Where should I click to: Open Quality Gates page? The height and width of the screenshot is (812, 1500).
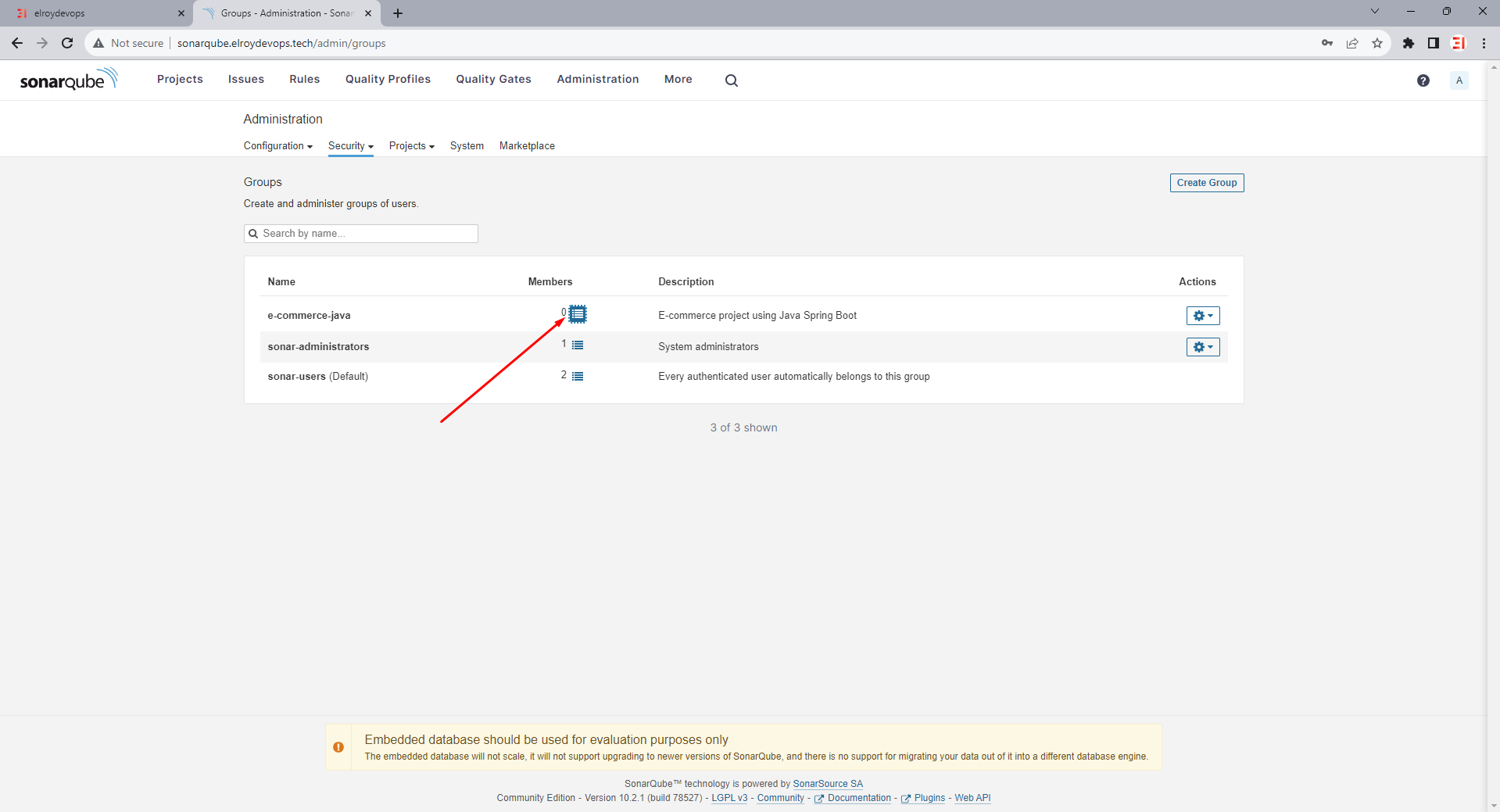tap(493, 79)
